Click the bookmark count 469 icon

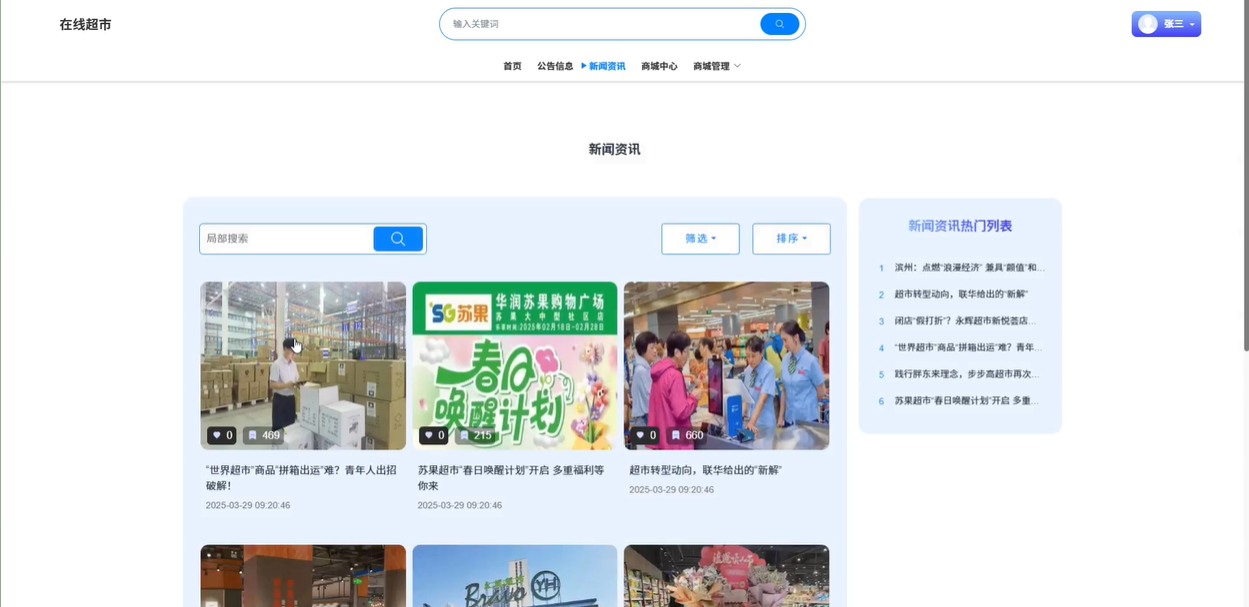[x=252, y=435]
